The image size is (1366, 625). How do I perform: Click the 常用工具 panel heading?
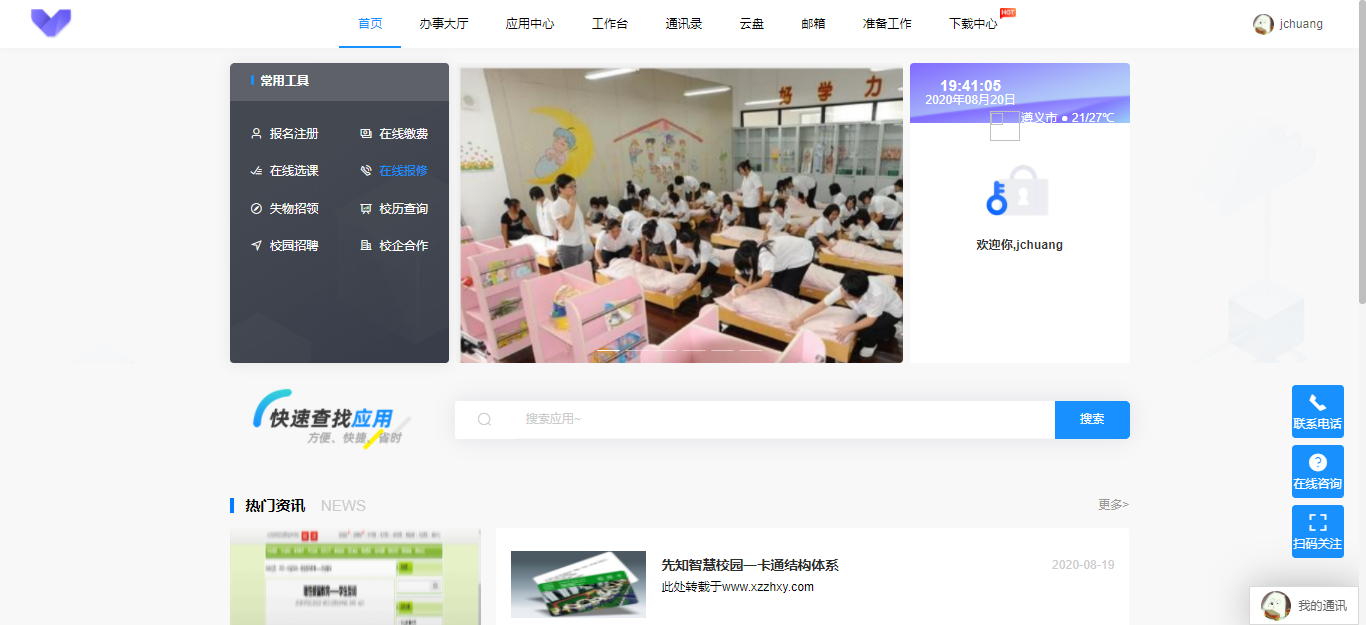[285, 81]
